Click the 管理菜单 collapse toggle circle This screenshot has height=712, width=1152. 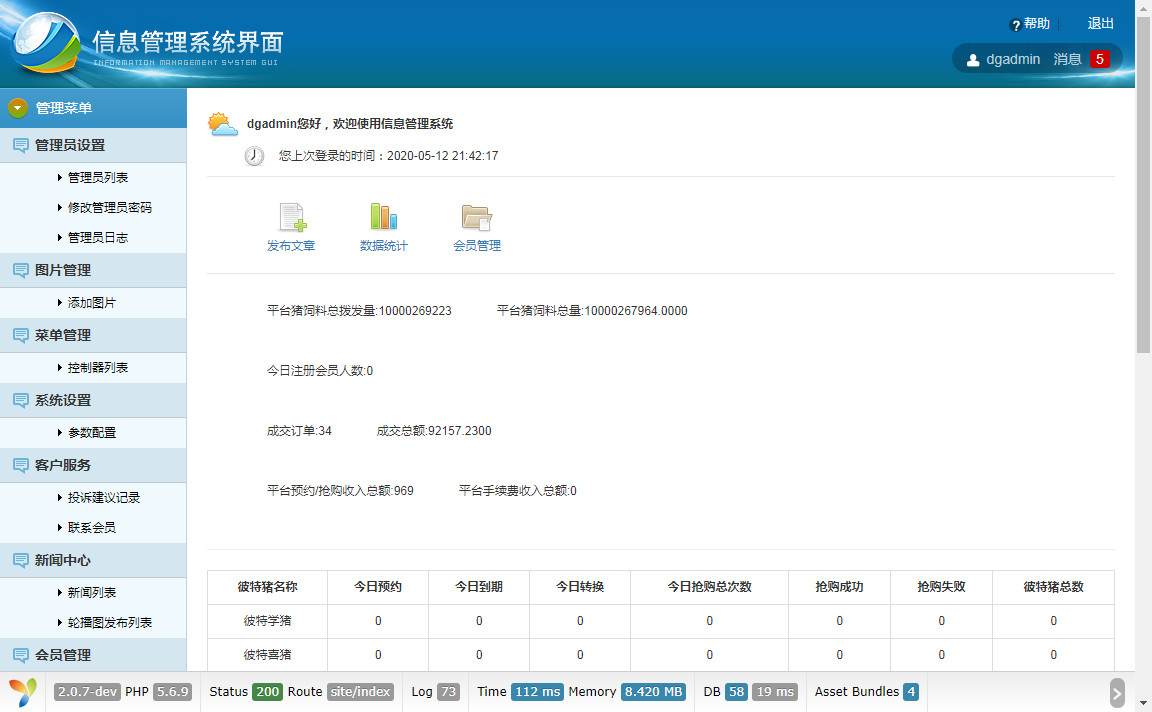click(16, 106)
